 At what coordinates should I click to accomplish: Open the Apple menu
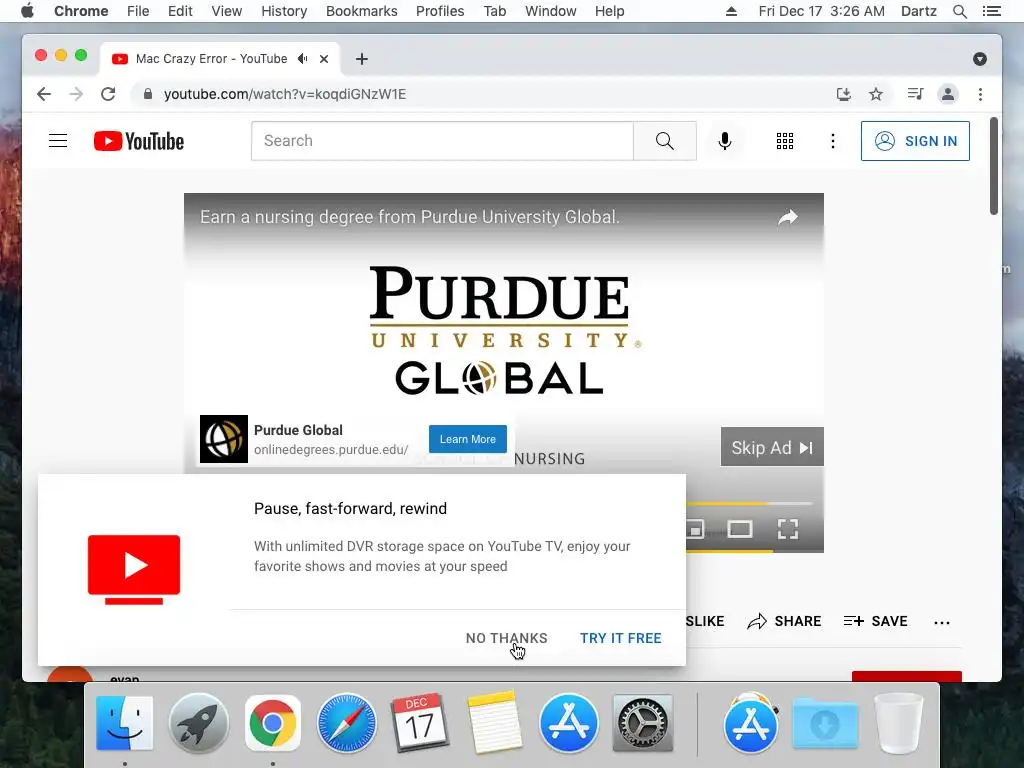(x=27, y=11)
